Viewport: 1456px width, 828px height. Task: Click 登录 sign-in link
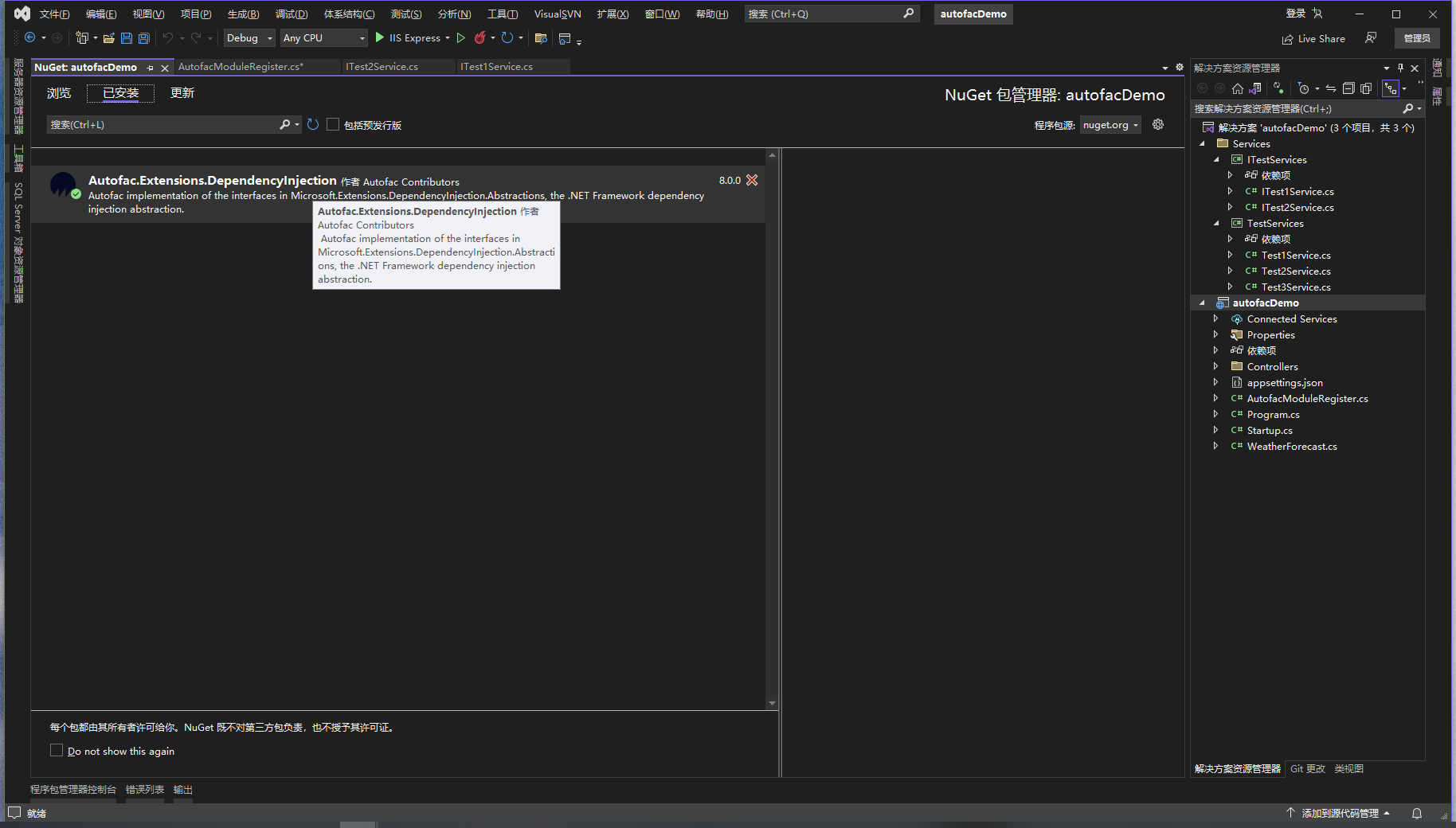[1296, 14]
